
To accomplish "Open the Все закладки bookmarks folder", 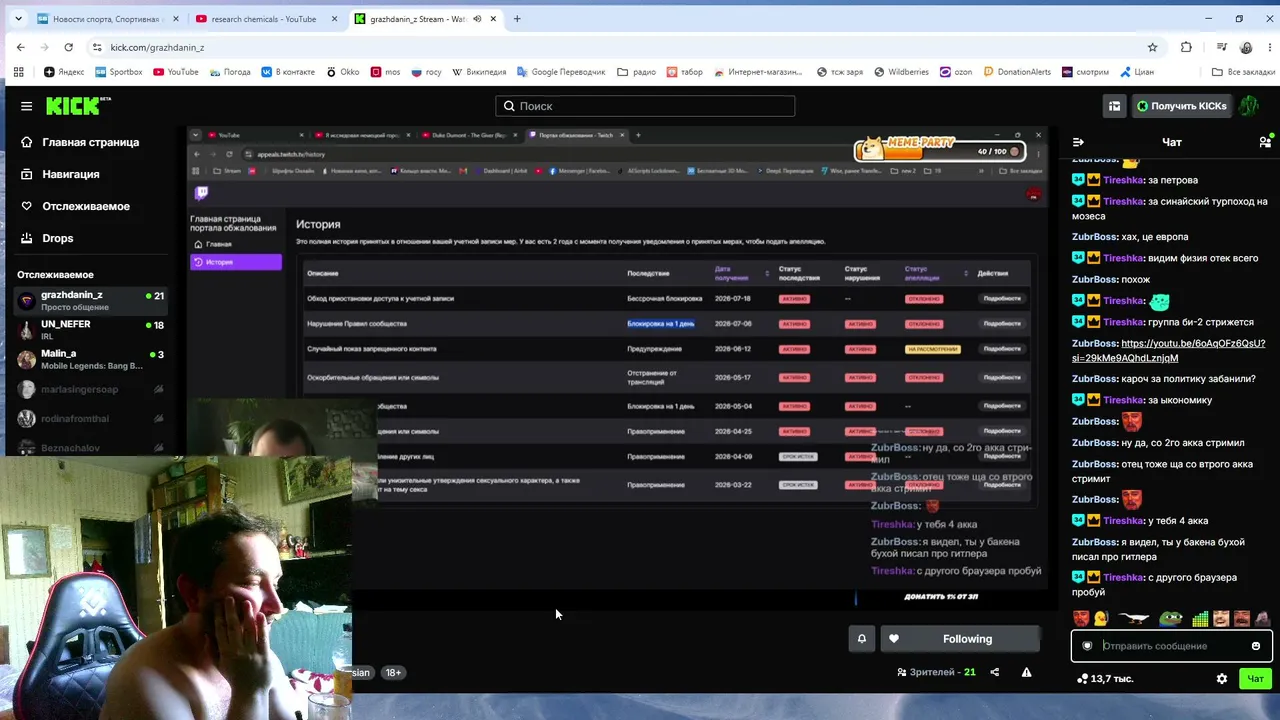I will tap(1243, 72).
